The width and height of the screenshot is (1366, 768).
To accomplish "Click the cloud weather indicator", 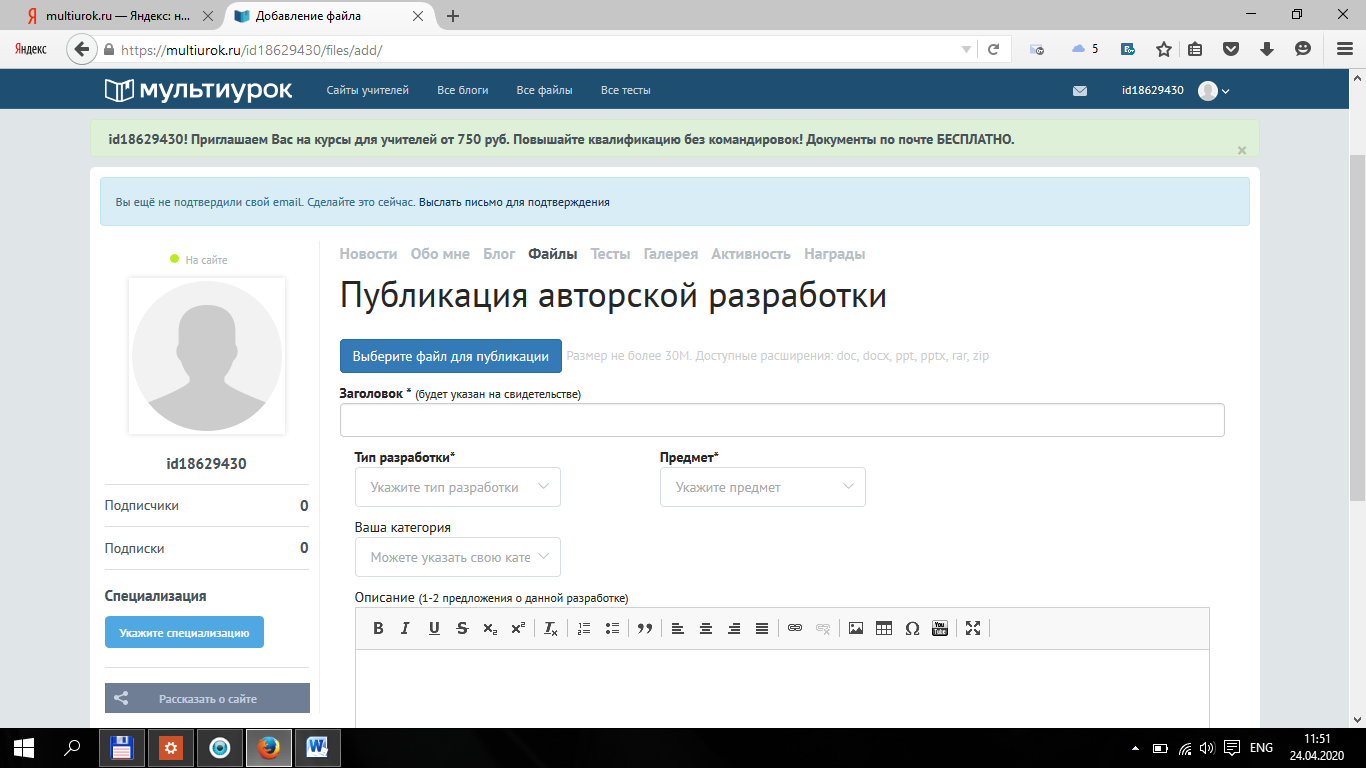I will pyautogui.click(x=1085, y=49).
